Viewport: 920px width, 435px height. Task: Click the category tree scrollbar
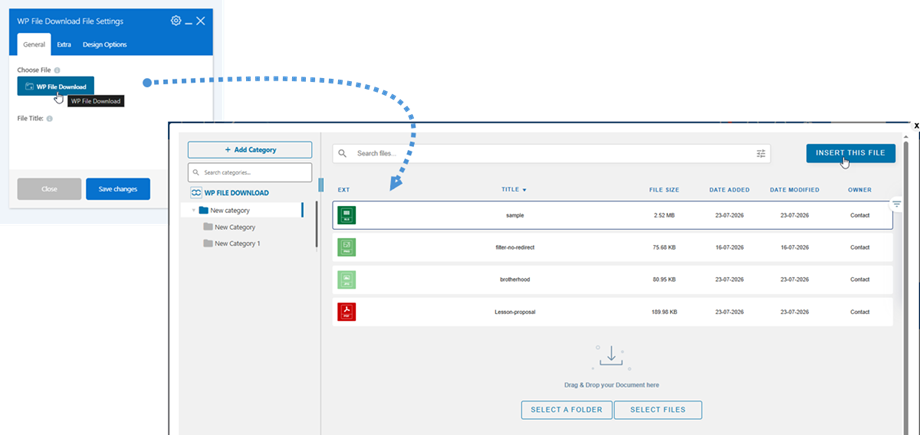tap(317, 225)
